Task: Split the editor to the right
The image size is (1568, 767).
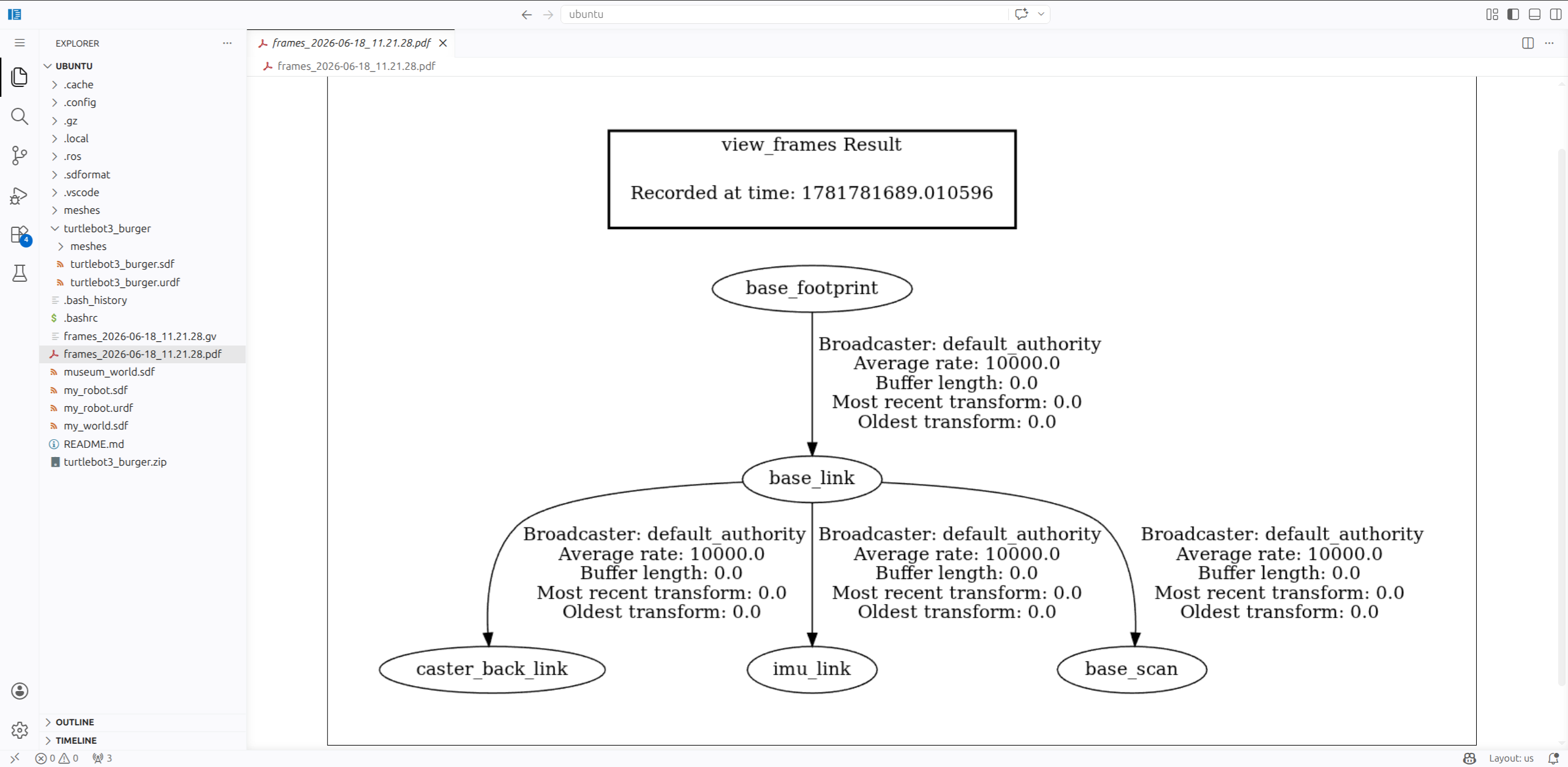Action: tap(1528, 43)
